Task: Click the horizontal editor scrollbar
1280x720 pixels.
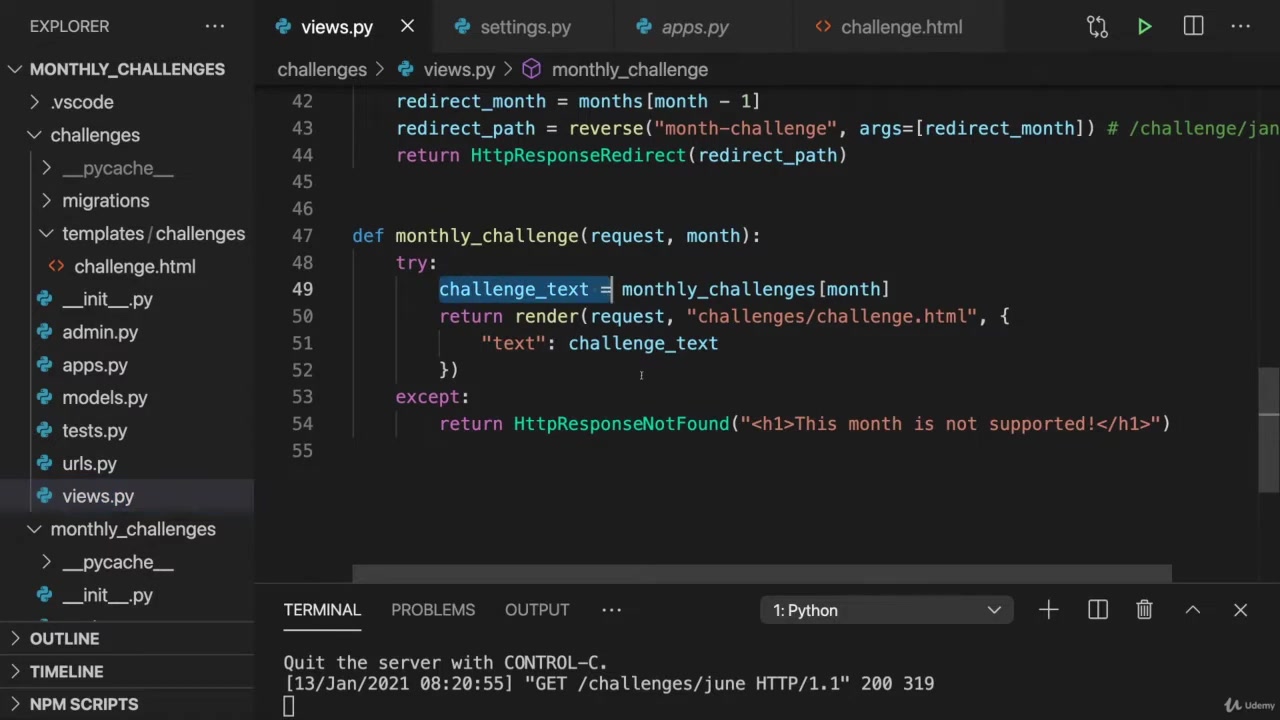Action: coord(760,574)
